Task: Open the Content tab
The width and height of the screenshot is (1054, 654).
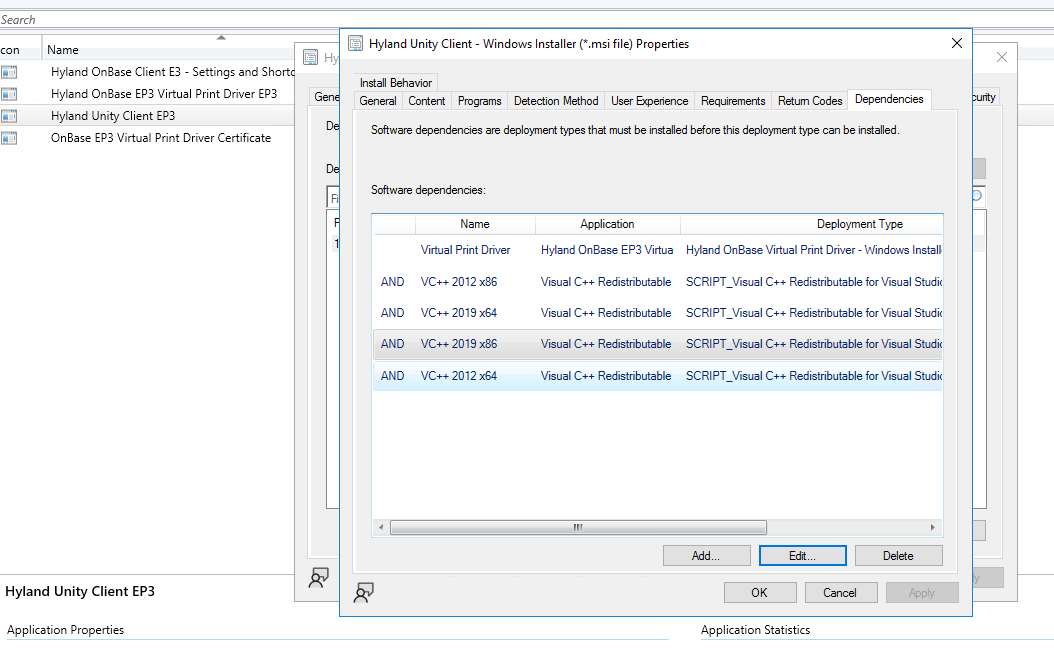Action: point(427,101)
